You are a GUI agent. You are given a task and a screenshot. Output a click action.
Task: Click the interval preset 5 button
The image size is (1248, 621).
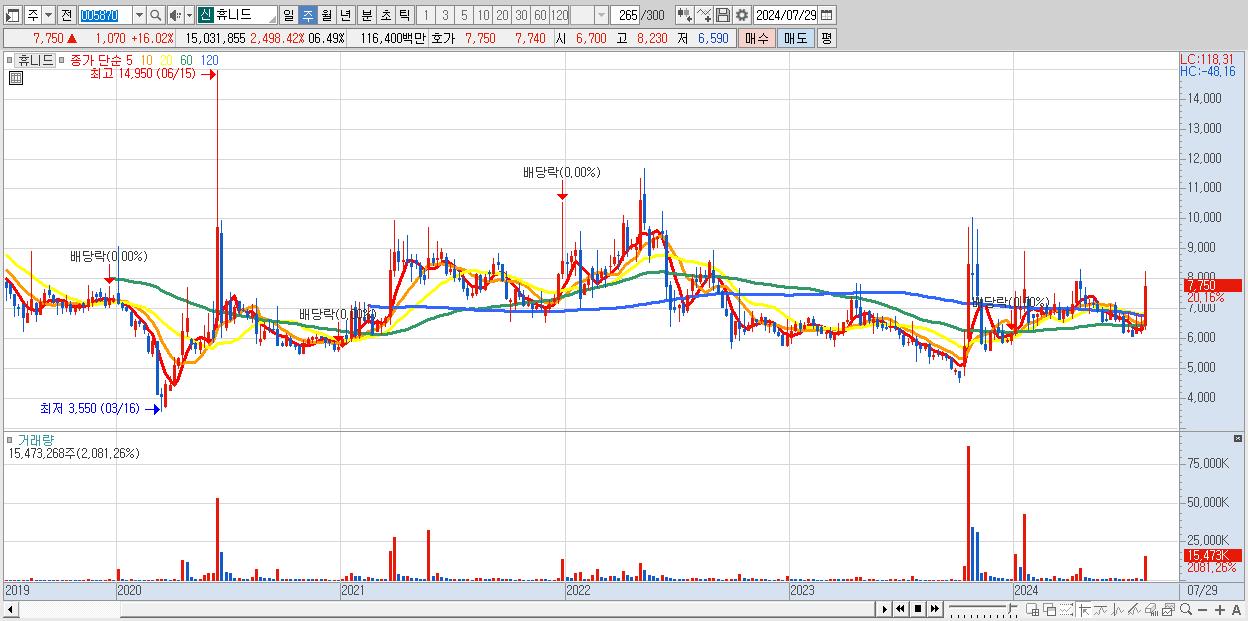point(464,15)
